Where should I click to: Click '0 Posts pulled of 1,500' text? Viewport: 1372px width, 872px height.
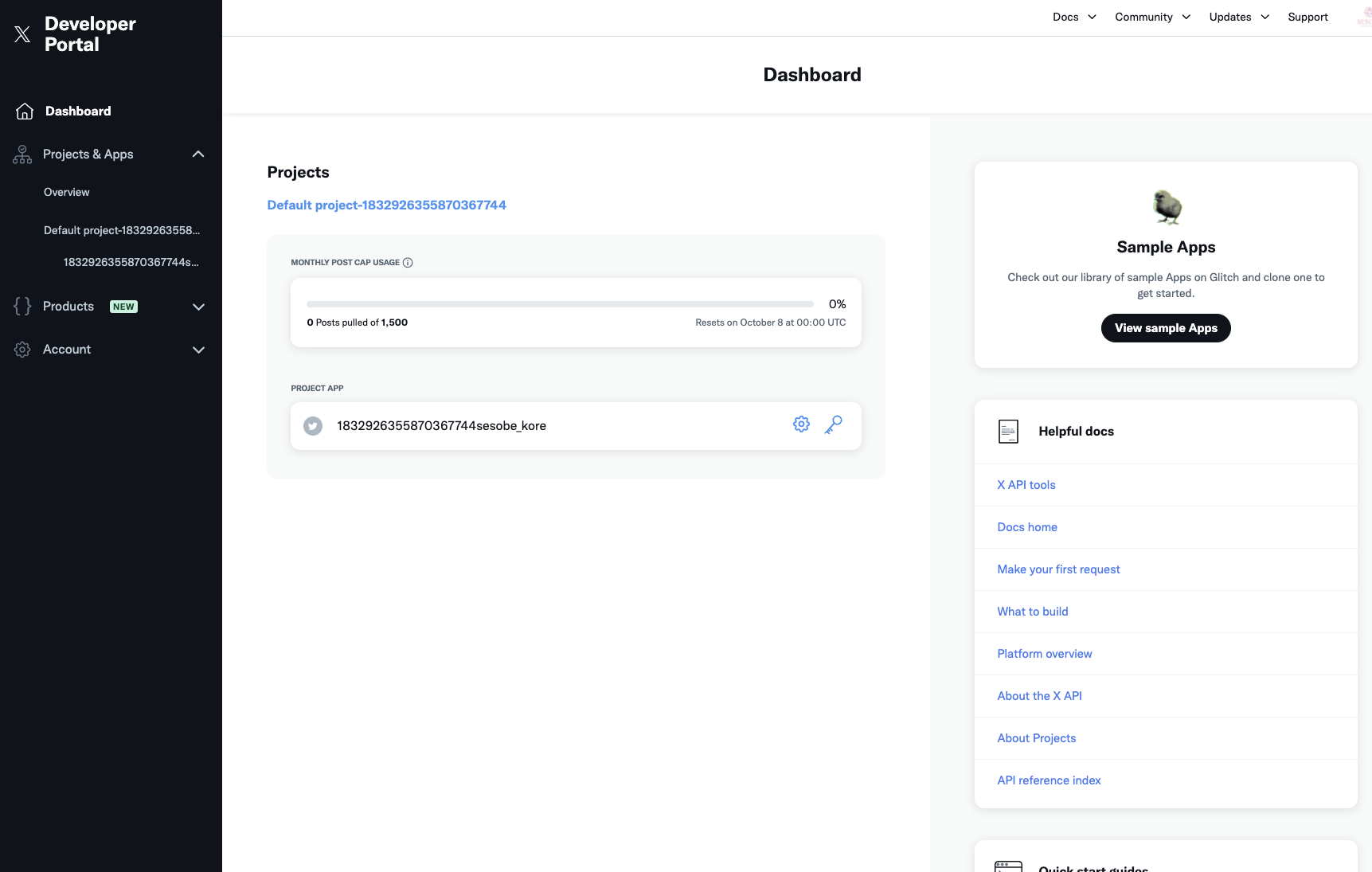358,323
